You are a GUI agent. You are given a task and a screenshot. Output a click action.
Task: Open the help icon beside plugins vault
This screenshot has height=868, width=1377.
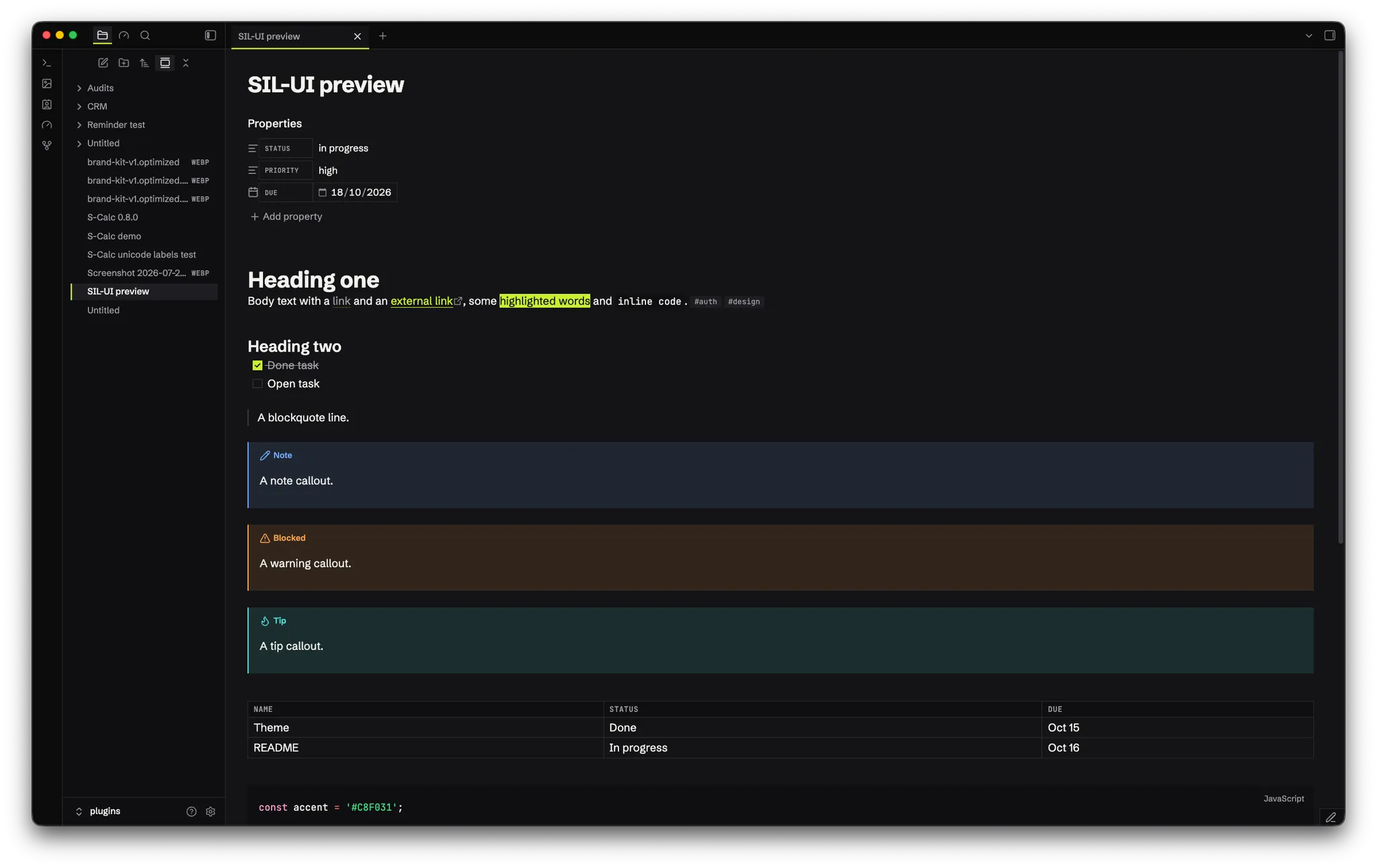[x=192, y=812]
